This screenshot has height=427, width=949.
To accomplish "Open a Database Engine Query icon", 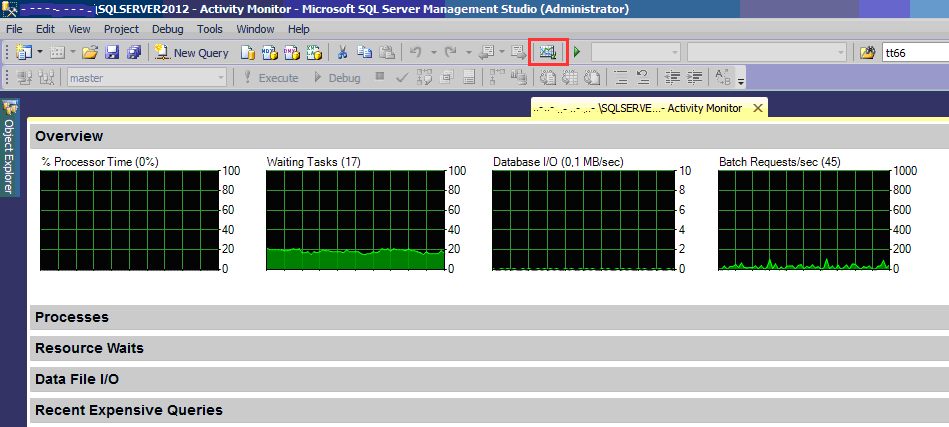I will pyautogui.click(x=248, y=53).
